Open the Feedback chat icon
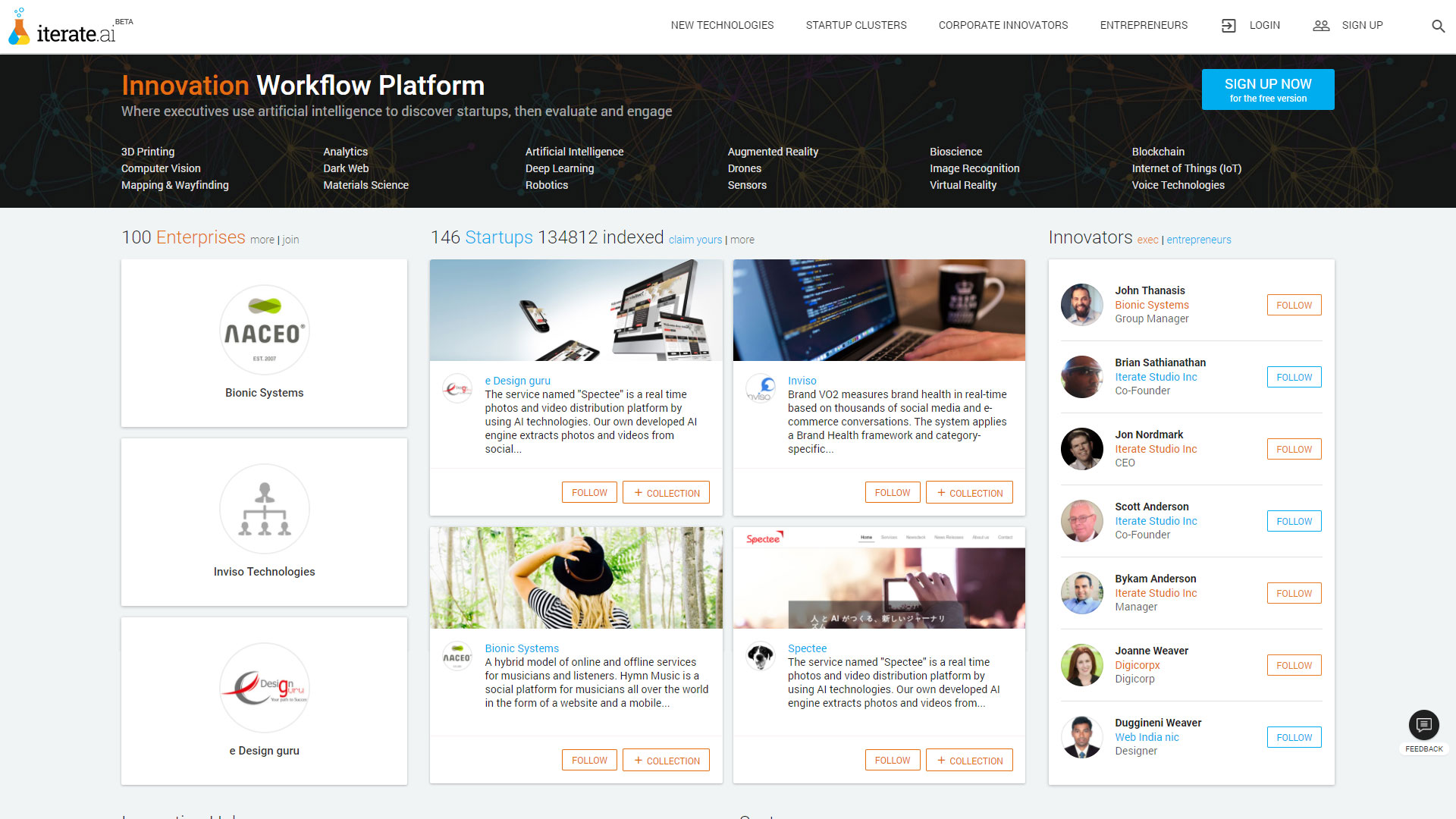The height and width of the screenshot is (819, 1456). (1423, 725)
